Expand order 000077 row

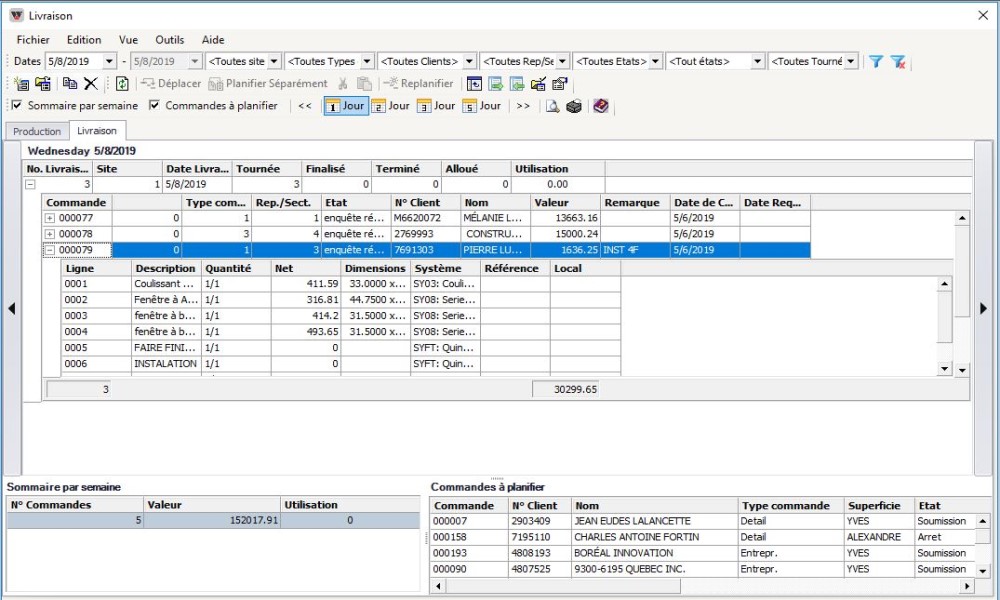coord(50,218)
